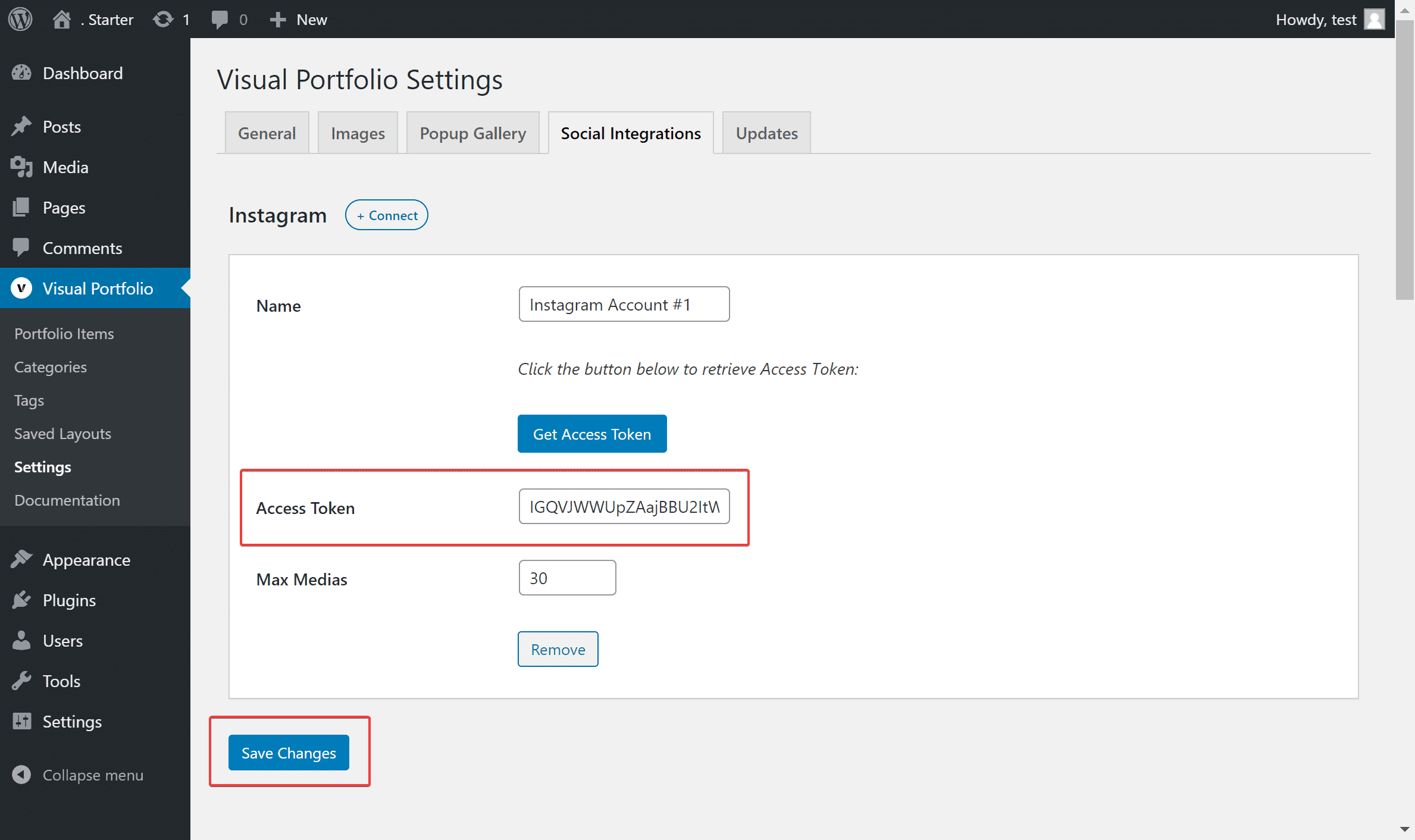Open Visual Portfolio Settings submenu
The image size is (1415, 840).
43,467
